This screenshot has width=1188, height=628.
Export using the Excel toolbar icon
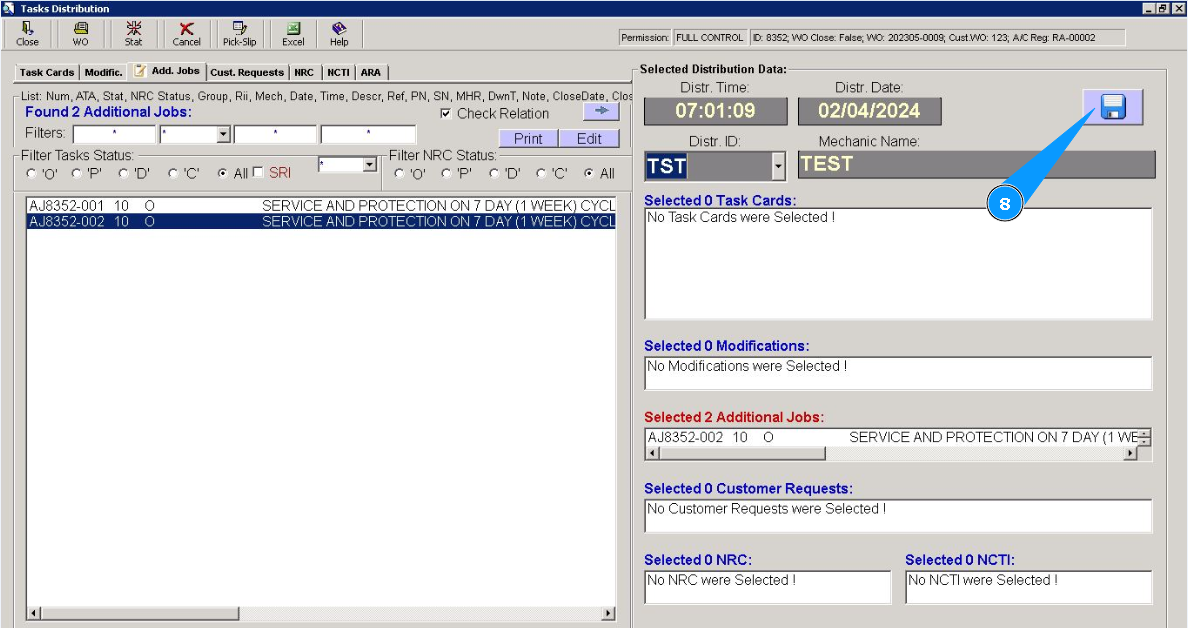(x=293, y=34)
